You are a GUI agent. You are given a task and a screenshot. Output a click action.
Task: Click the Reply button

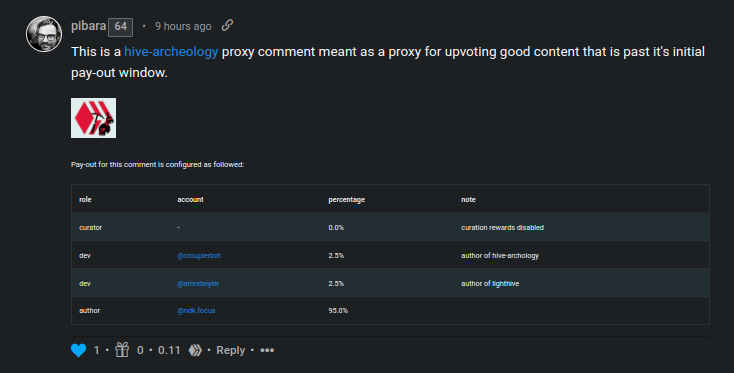click(x=230, y=350)
